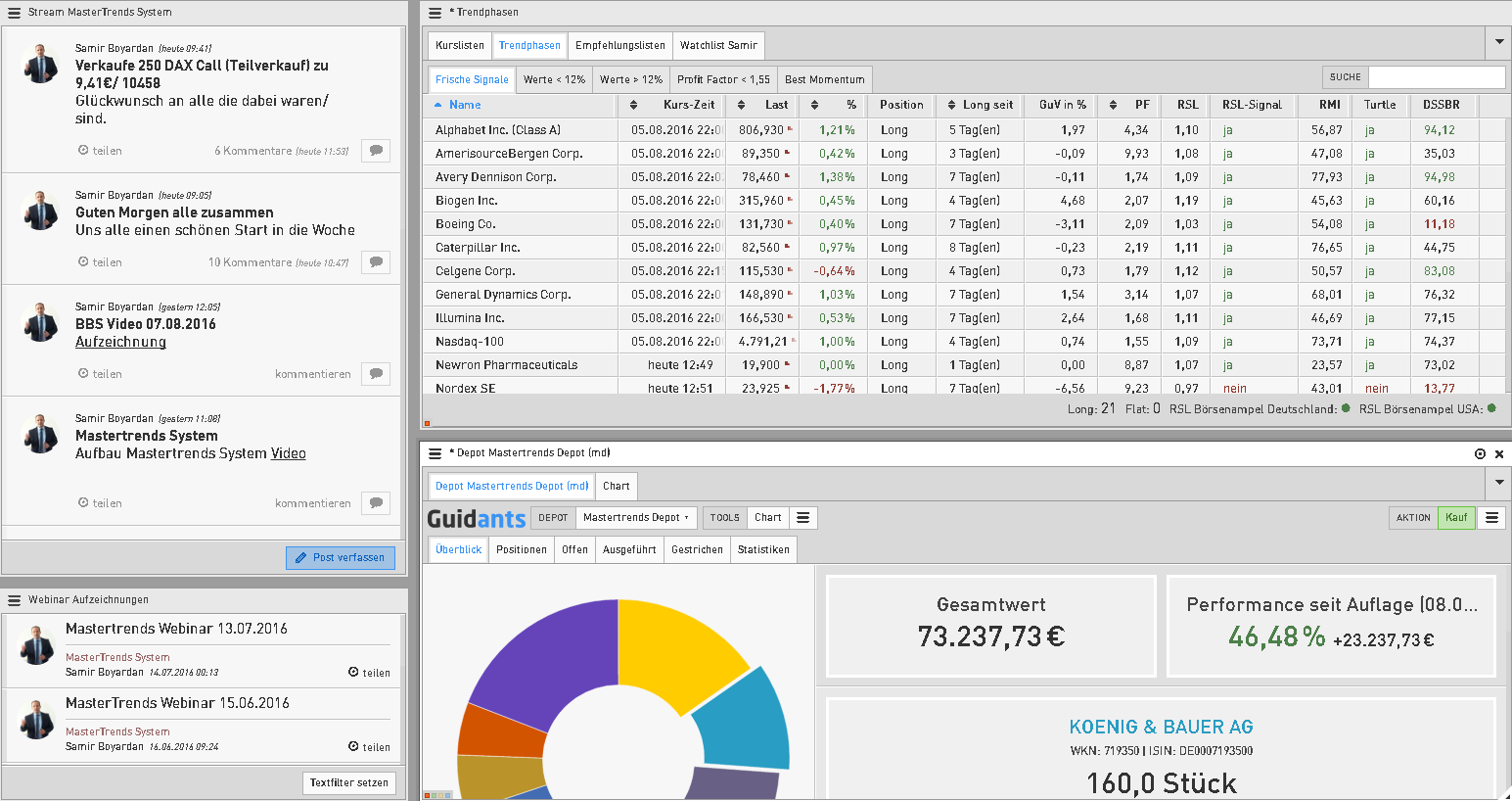
Task: Share the MasterTrends Webinar 15.06.2016 recording
Action: 369,747
